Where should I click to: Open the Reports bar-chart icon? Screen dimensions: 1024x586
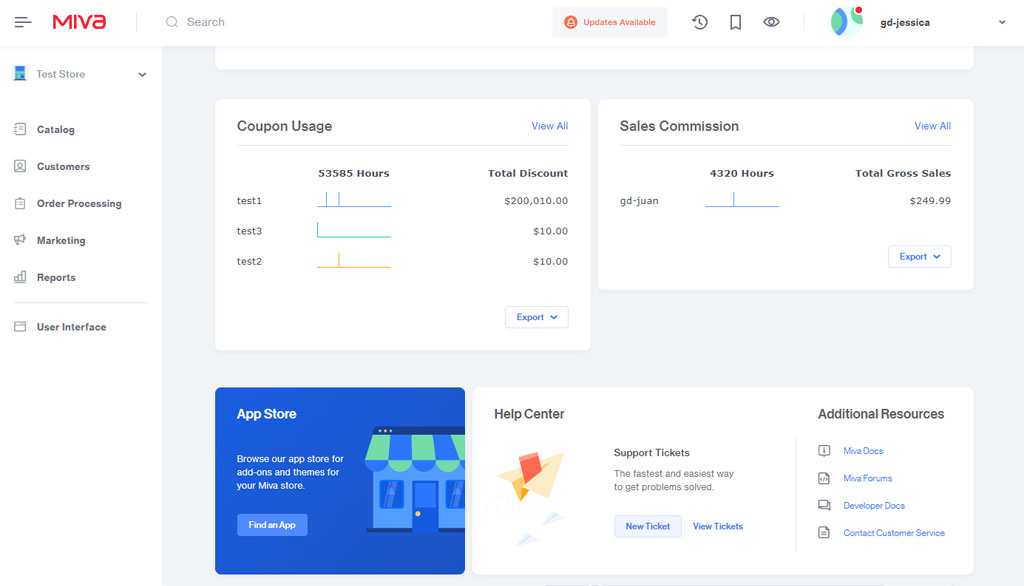[21, 277]
